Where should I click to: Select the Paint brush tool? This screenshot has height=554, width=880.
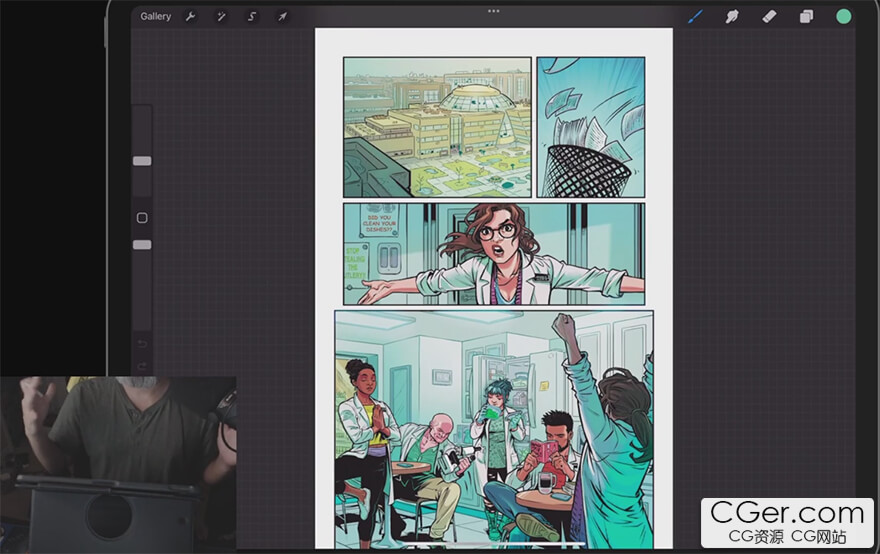point(695,16)
